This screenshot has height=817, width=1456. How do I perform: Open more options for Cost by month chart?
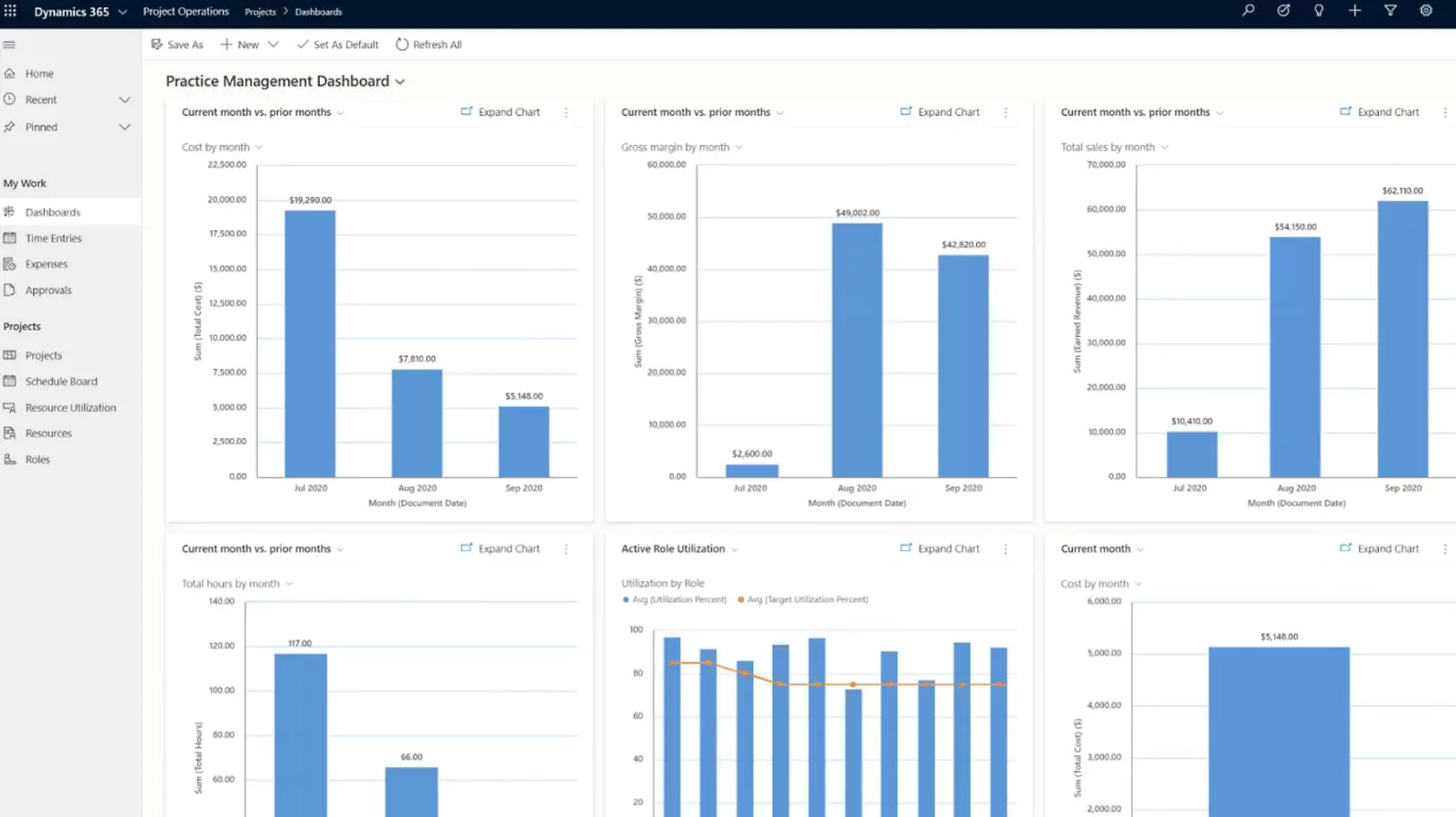point(566,113)
